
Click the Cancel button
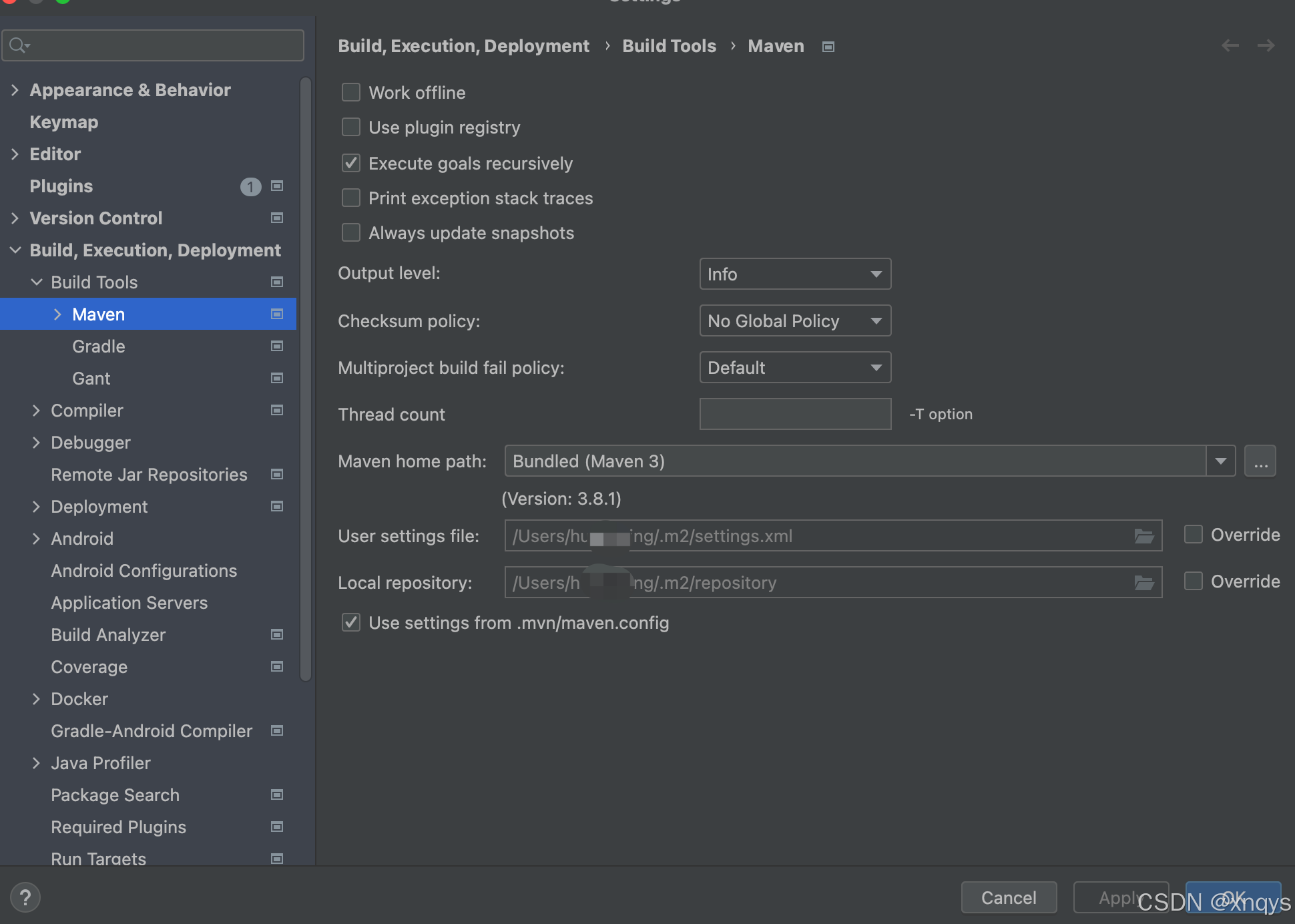click(x=1008, y=897)
